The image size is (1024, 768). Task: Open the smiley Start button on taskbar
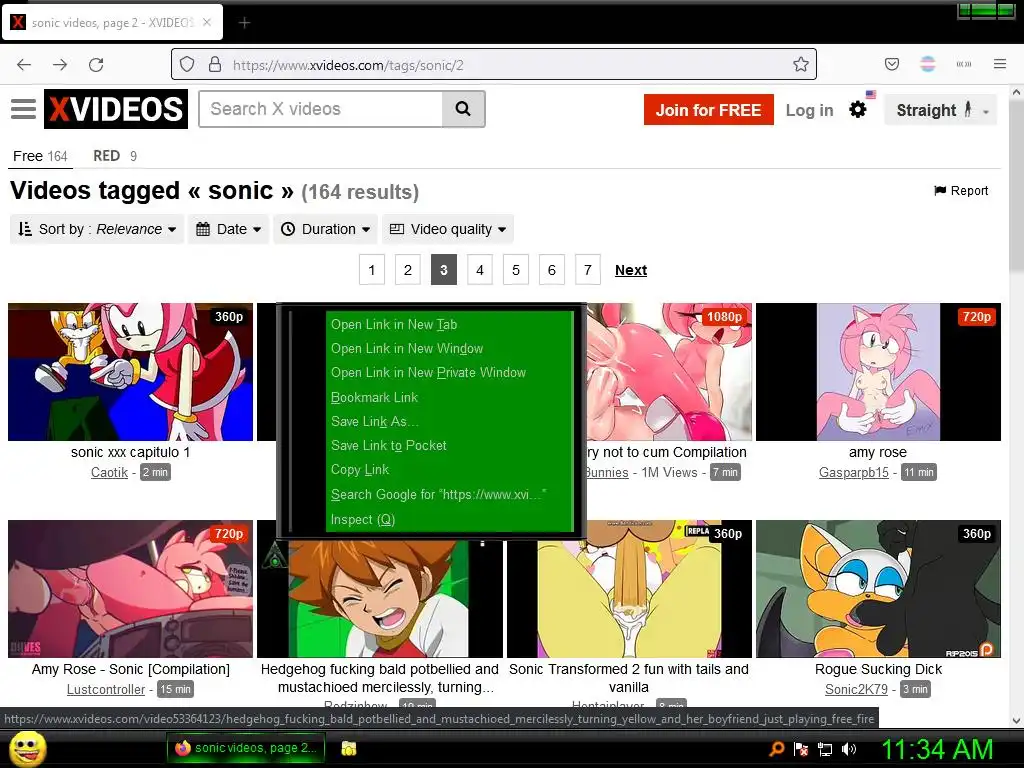[x=27, y=749]
